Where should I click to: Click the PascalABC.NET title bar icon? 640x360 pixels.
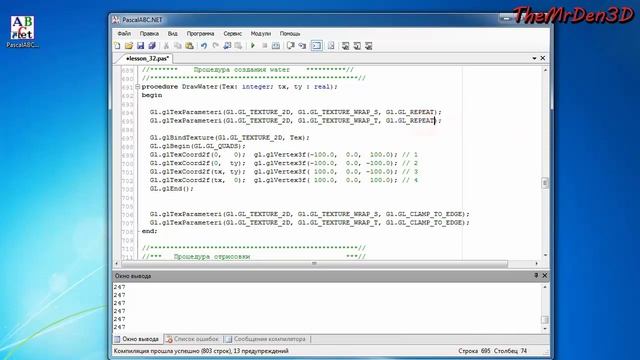point(116,20)
